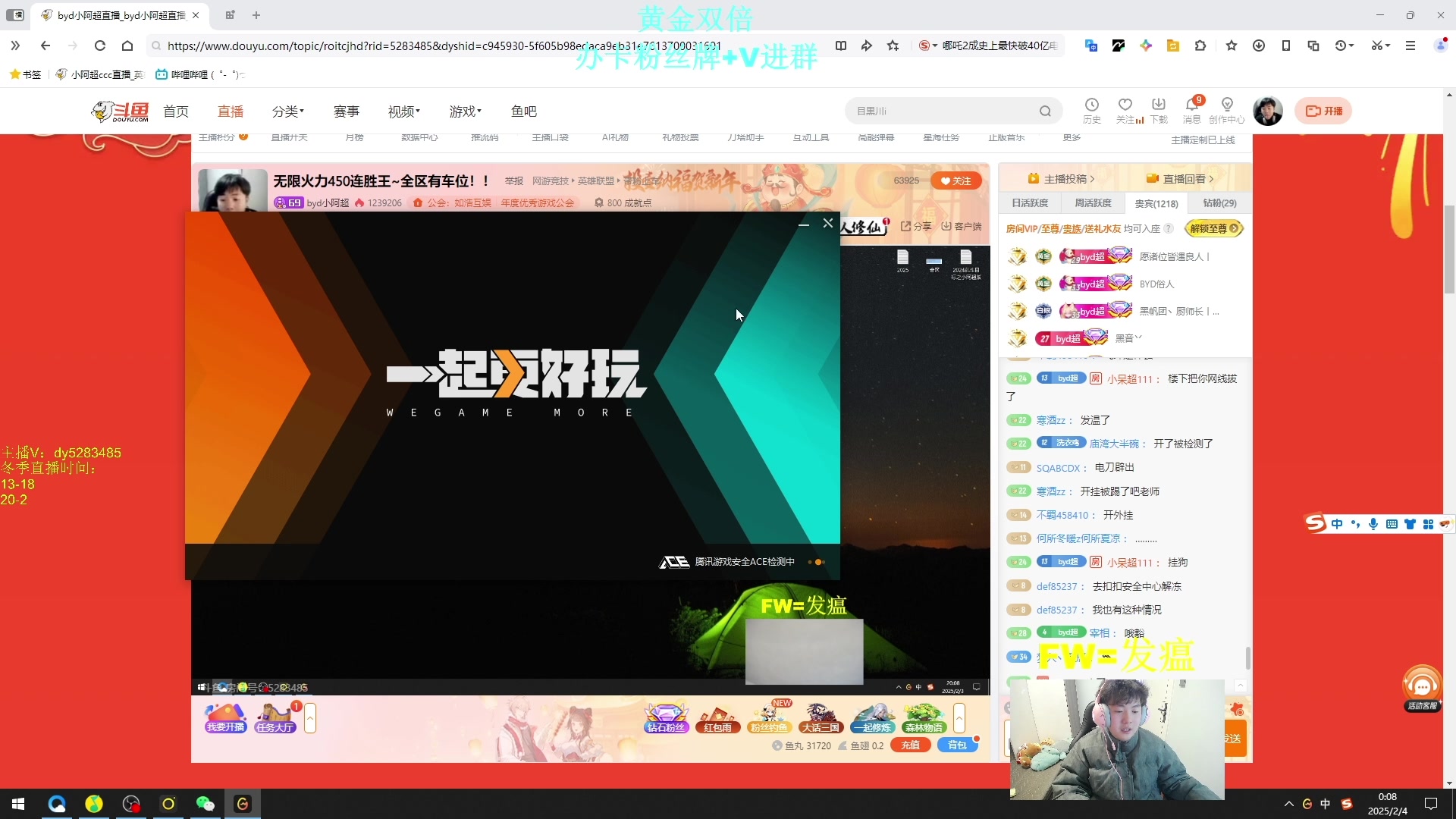Click the browser share arrow icon

click(x=867, y=45)
